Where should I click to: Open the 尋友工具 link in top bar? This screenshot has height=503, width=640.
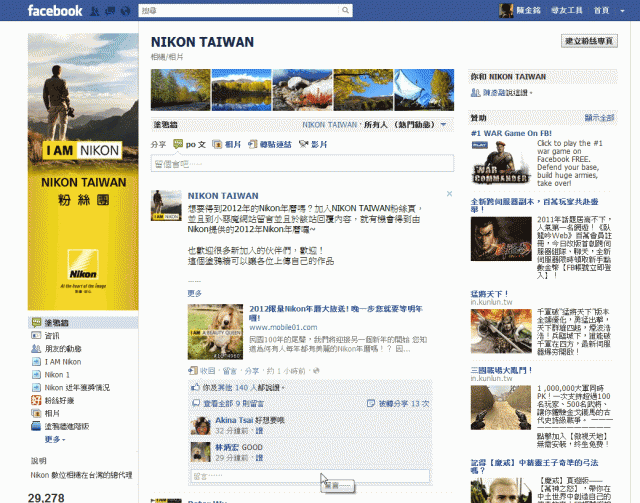(x=567, y=10)
